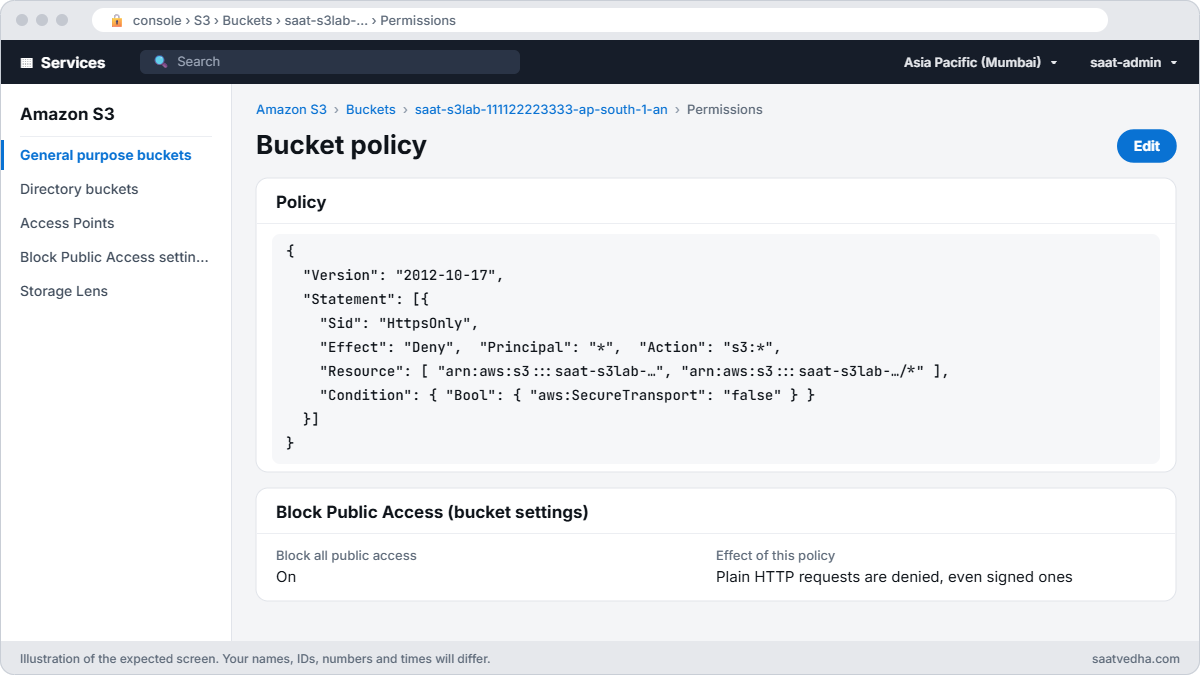Viewport: 1200px width, 675px height.
Task: Click the Block all public access label
Action: point(346,555)
